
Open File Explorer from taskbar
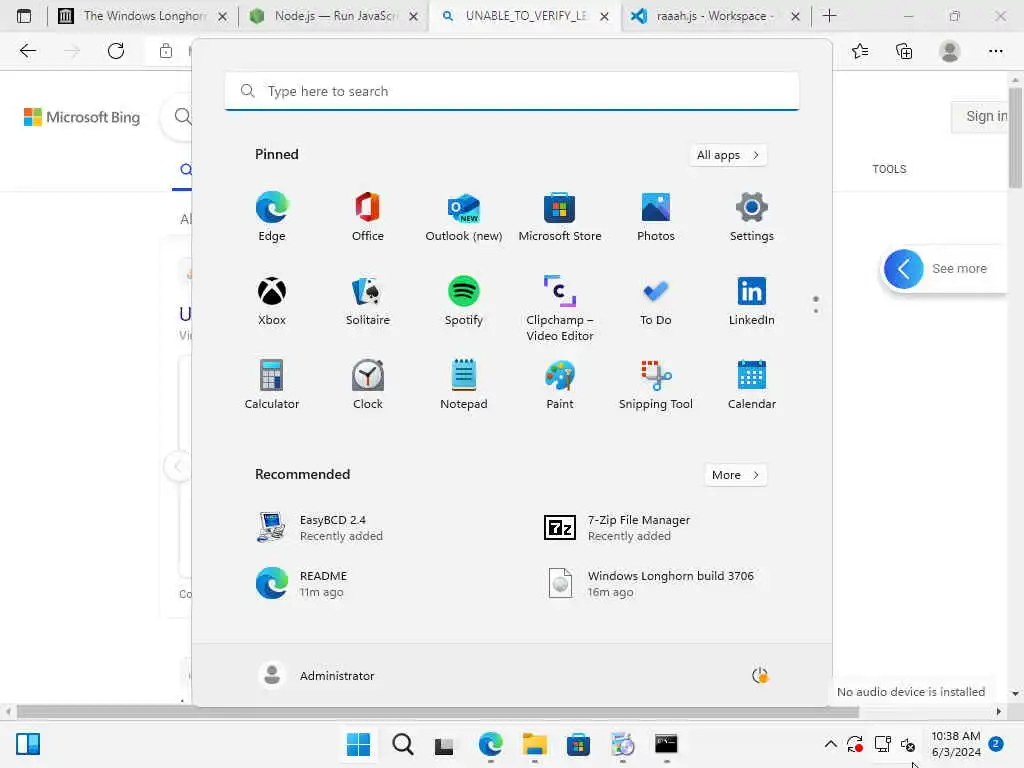pos(534,744)
